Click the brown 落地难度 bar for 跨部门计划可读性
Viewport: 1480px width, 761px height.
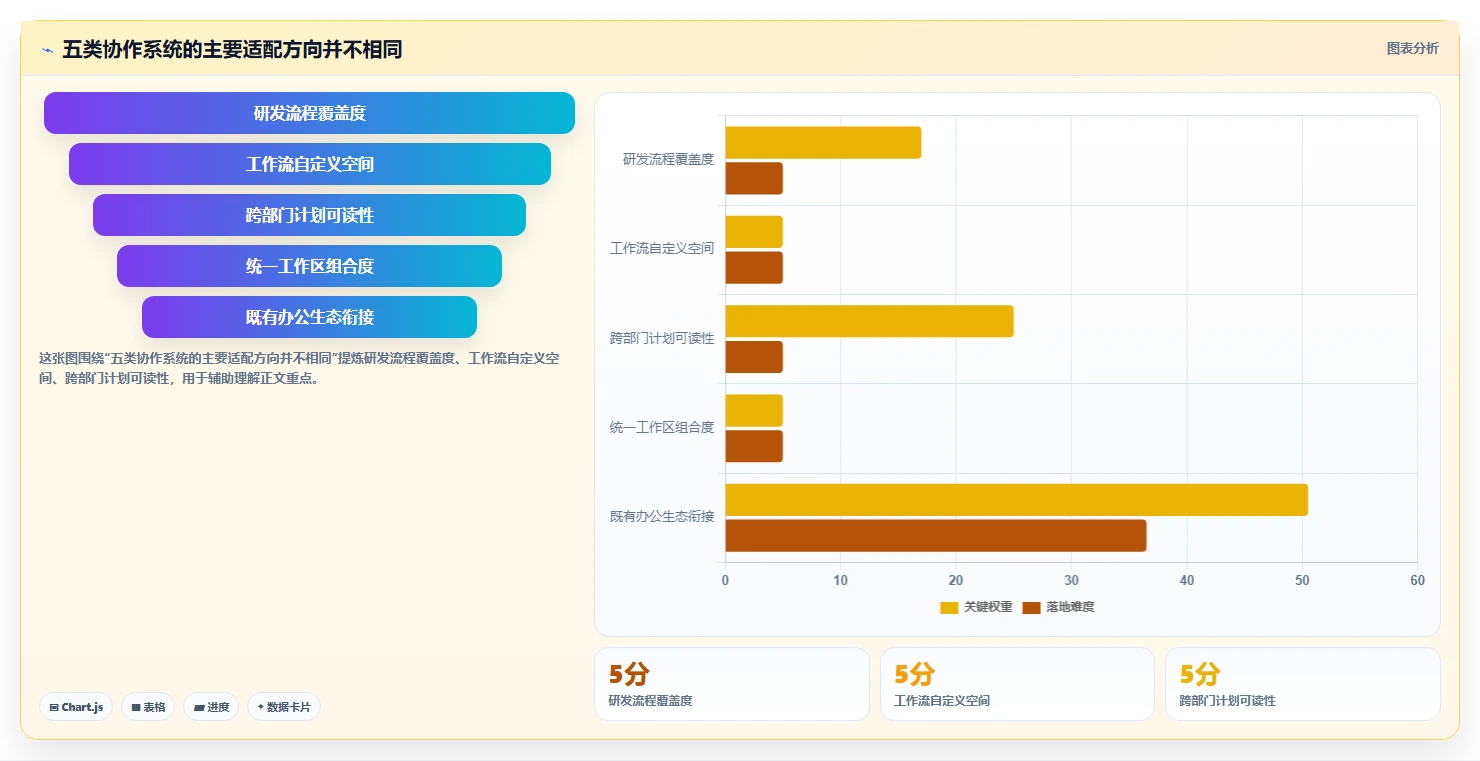754,357
